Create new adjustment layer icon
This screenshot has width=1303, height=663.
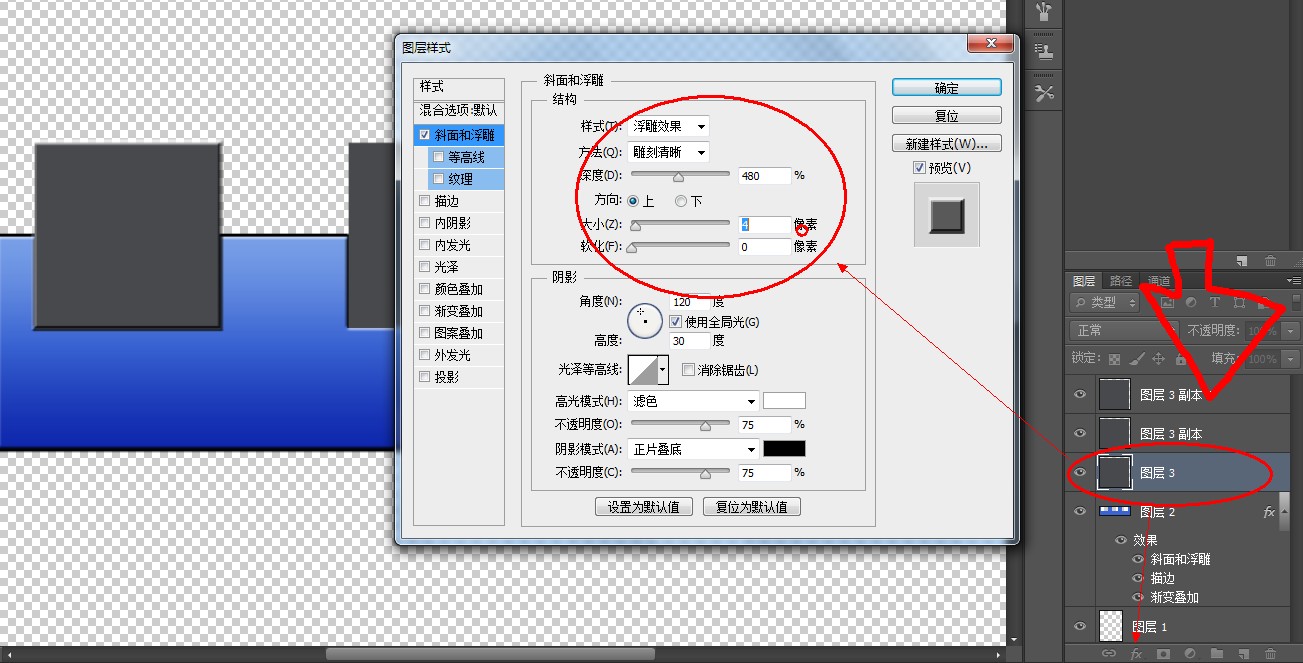tap(1190, 653)
